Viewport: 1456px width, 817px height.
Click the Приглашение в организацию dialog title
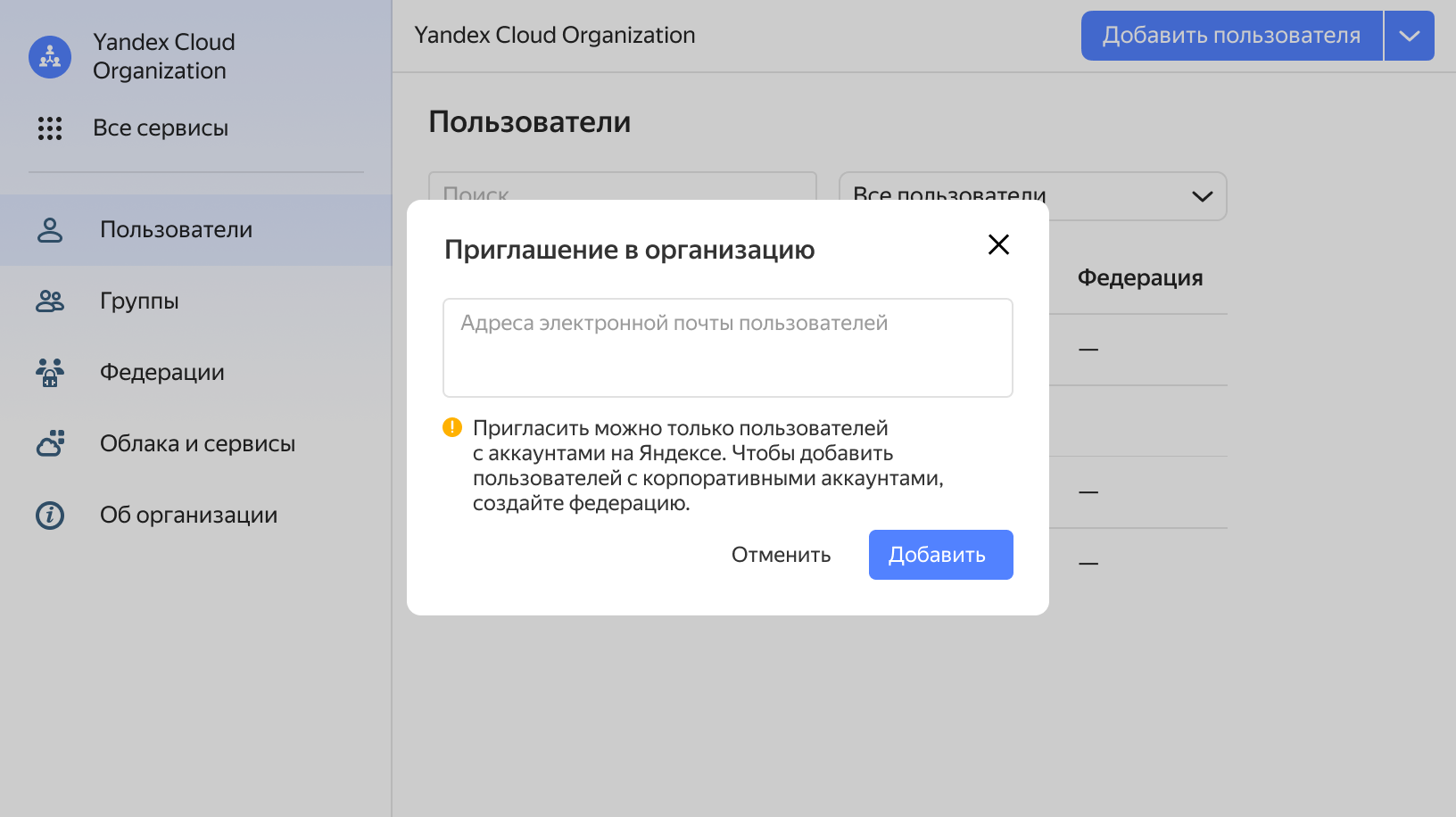(630, 250)
